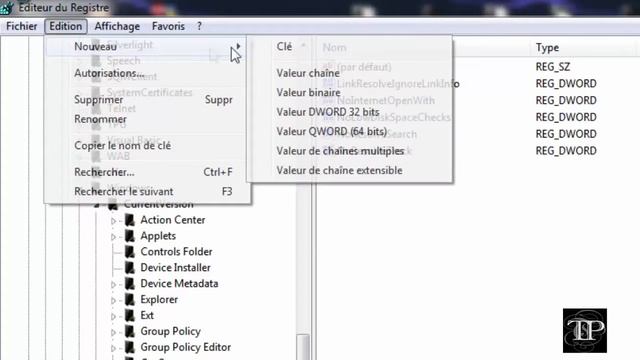The width and height of the screenshot is (640, 360).
Task: Expand the Device Metadata key
Action: tap(113, 284)
